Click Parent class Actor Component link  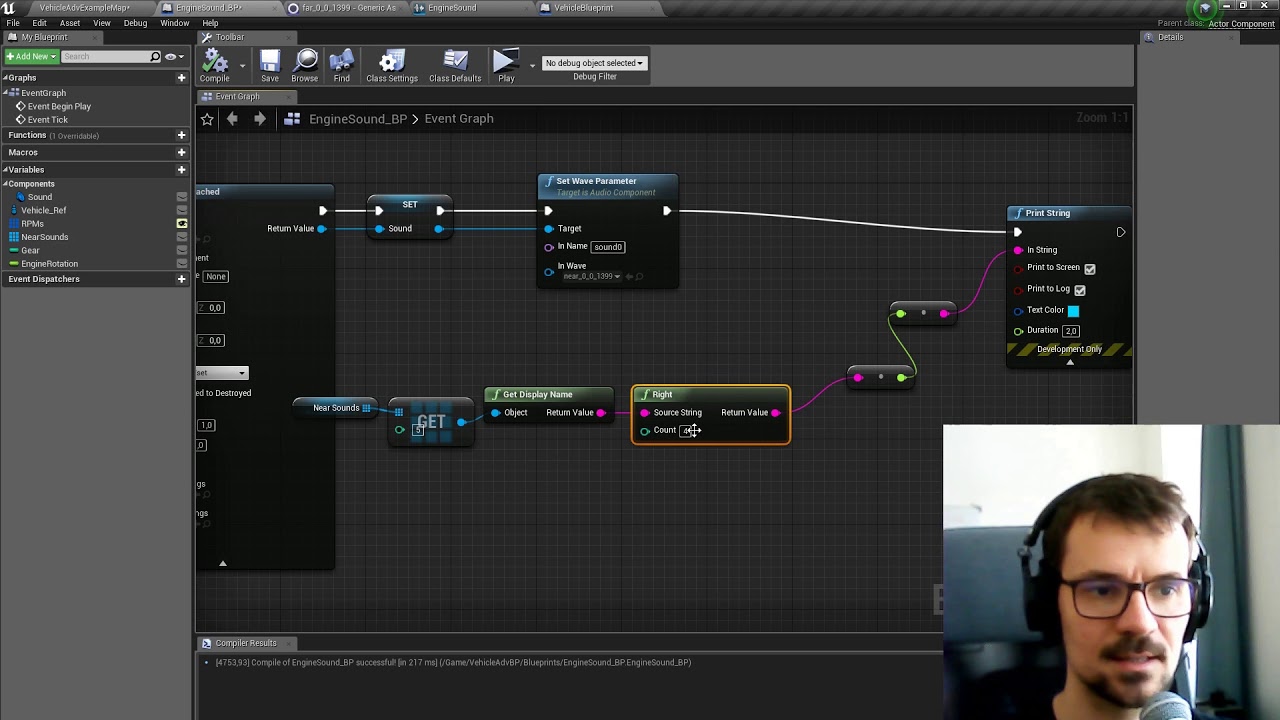tap(1241, 24)
